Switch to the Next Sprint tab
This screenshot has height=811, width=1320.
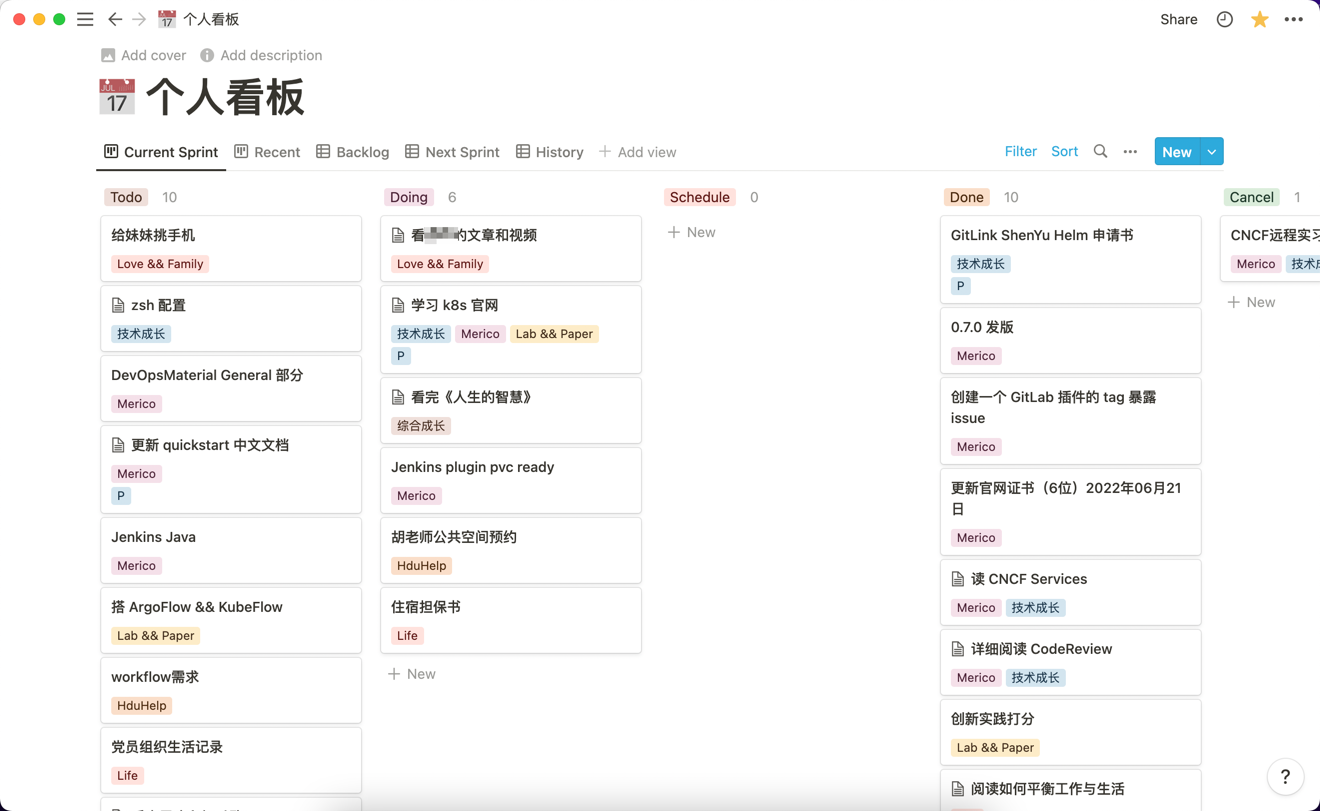point(452,151)
